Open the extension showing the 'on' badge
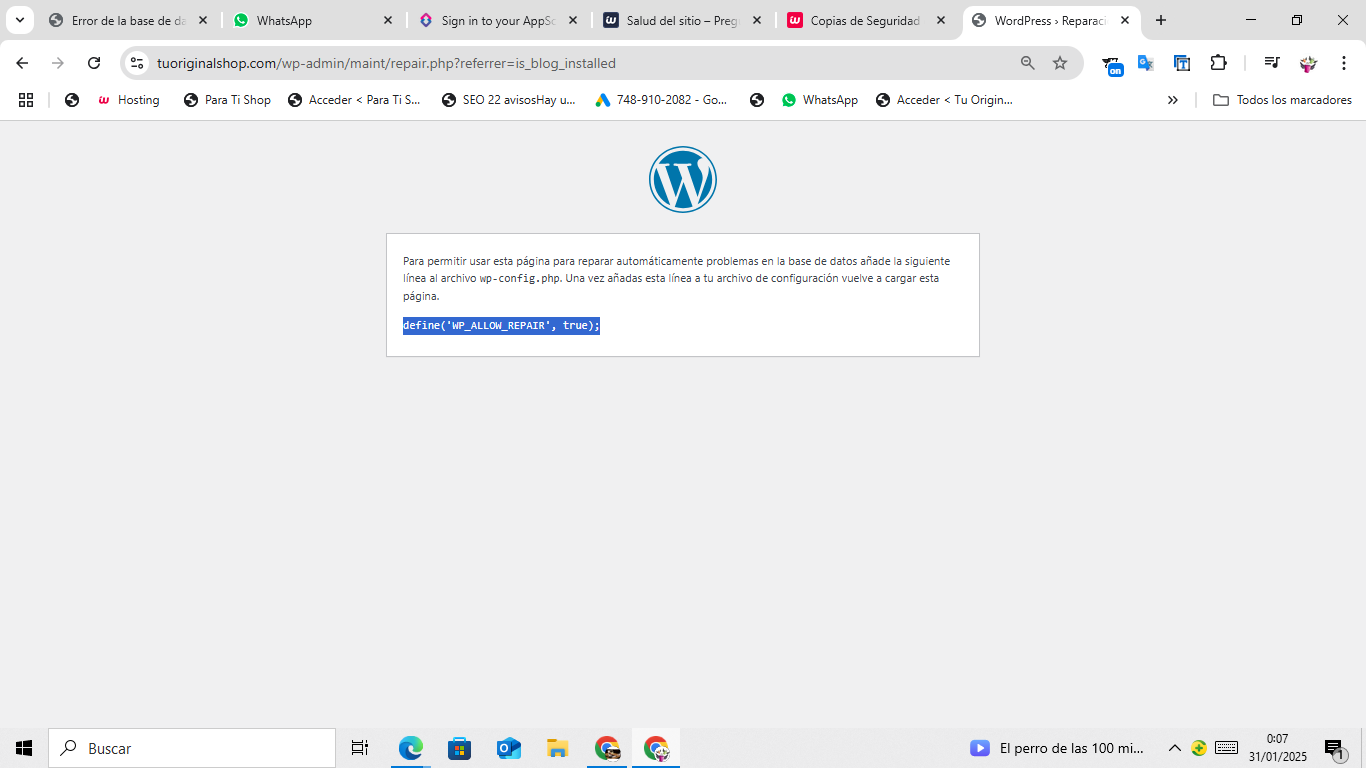 (1113, 65)
